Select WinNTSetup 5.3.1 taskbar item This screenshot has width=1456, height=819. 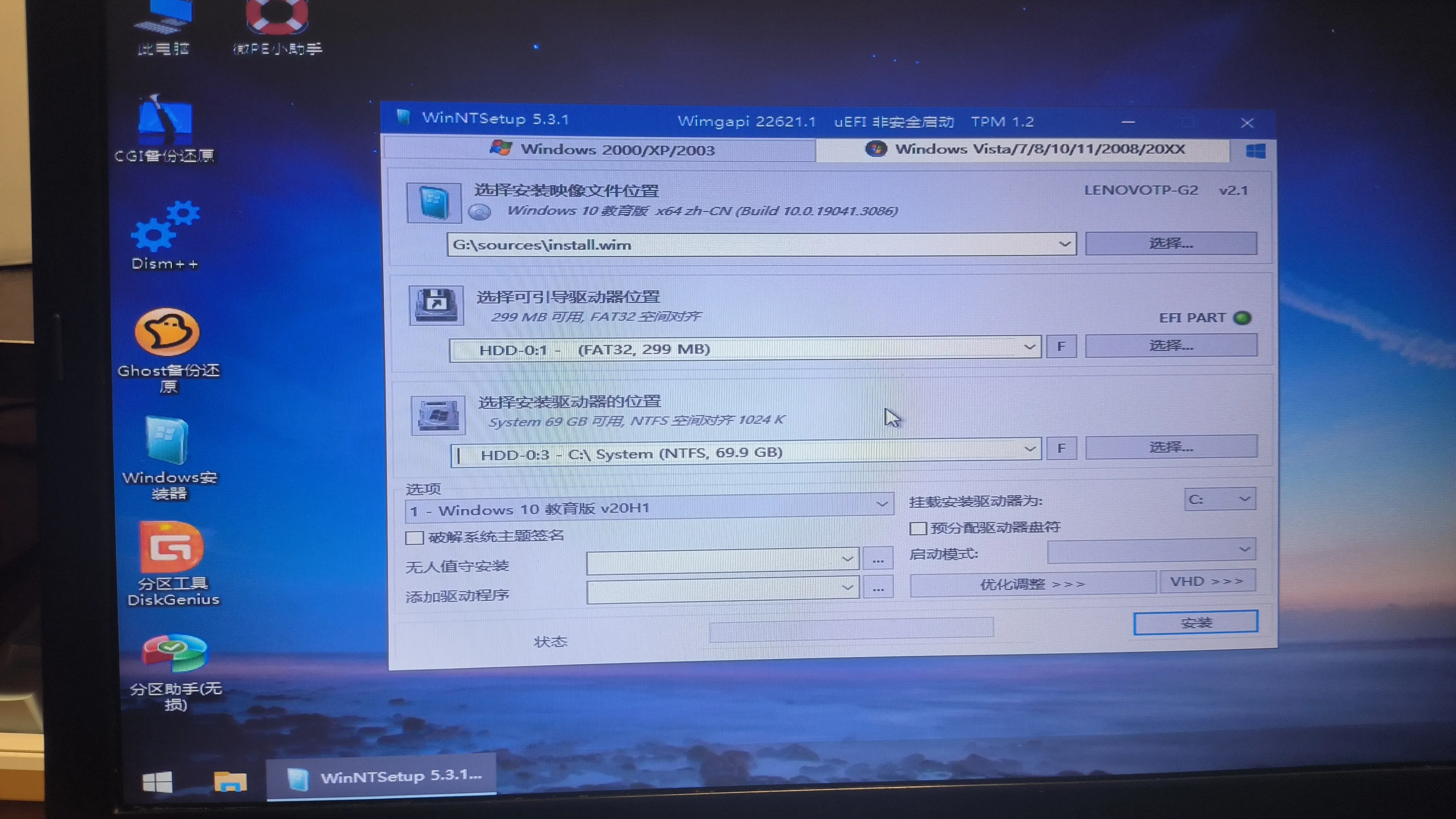click(382, 776)
